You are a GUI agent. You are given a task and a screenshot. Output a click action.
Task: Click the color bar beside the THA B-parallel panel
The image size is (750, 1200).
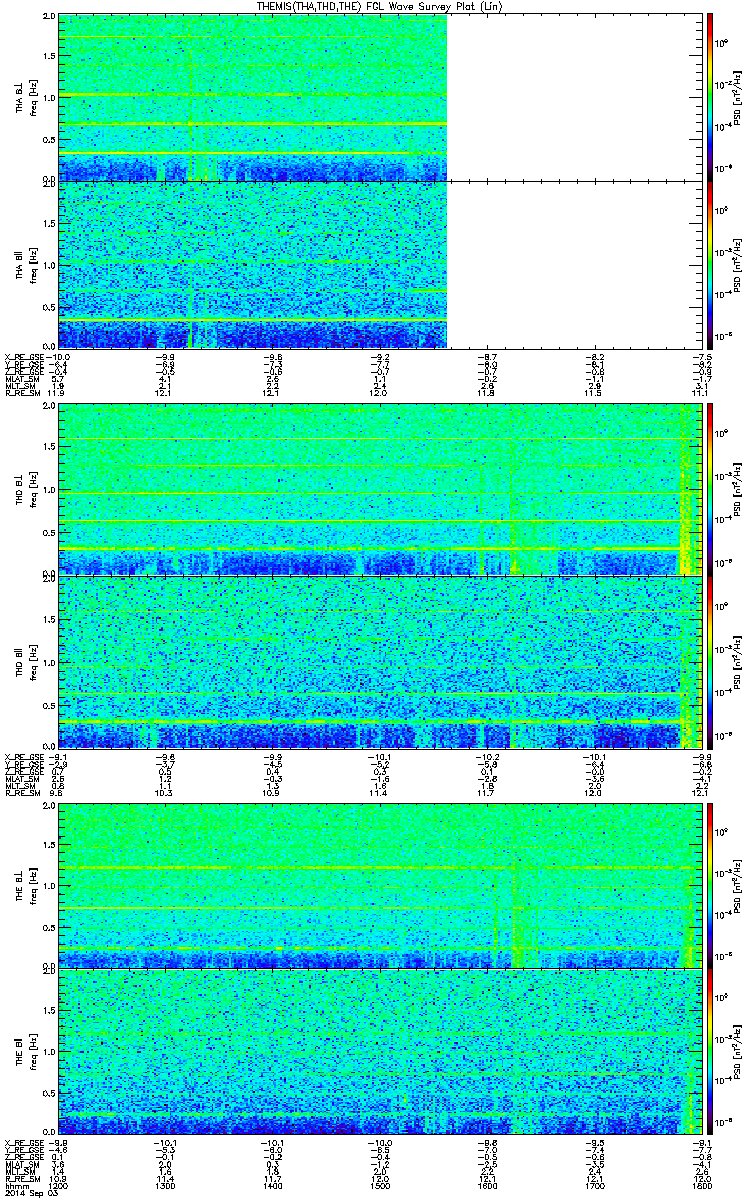pyautogui.click(x=710, y=264)
